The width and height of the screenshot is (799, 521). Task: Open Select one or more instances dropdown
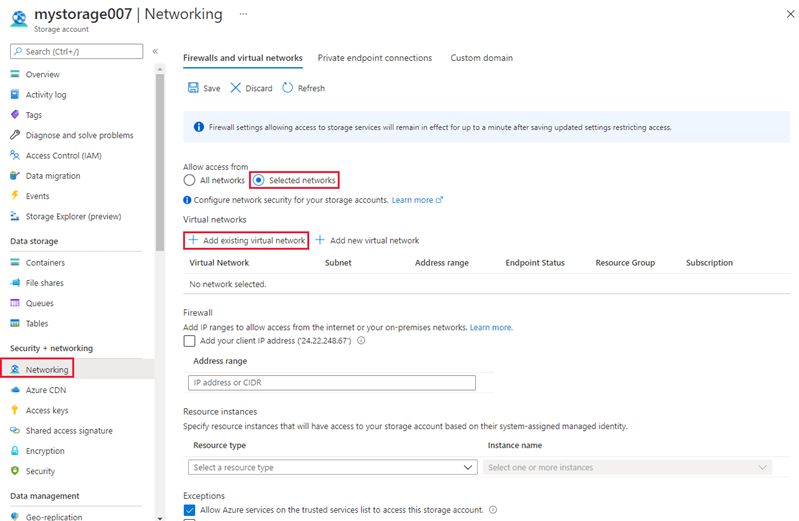627,467
